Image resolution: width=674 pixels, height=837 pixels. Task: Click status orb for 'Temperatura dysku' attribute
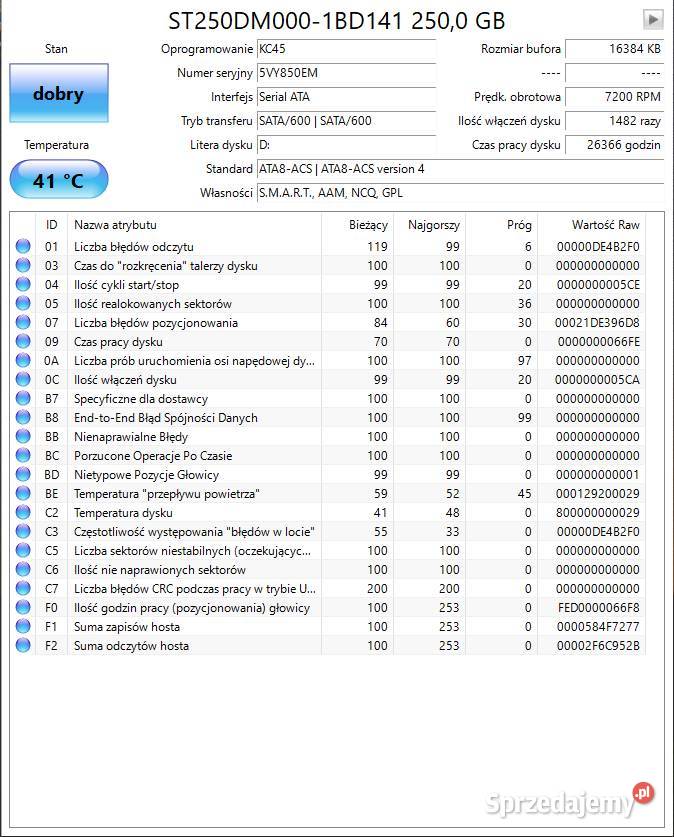(23, 513)
